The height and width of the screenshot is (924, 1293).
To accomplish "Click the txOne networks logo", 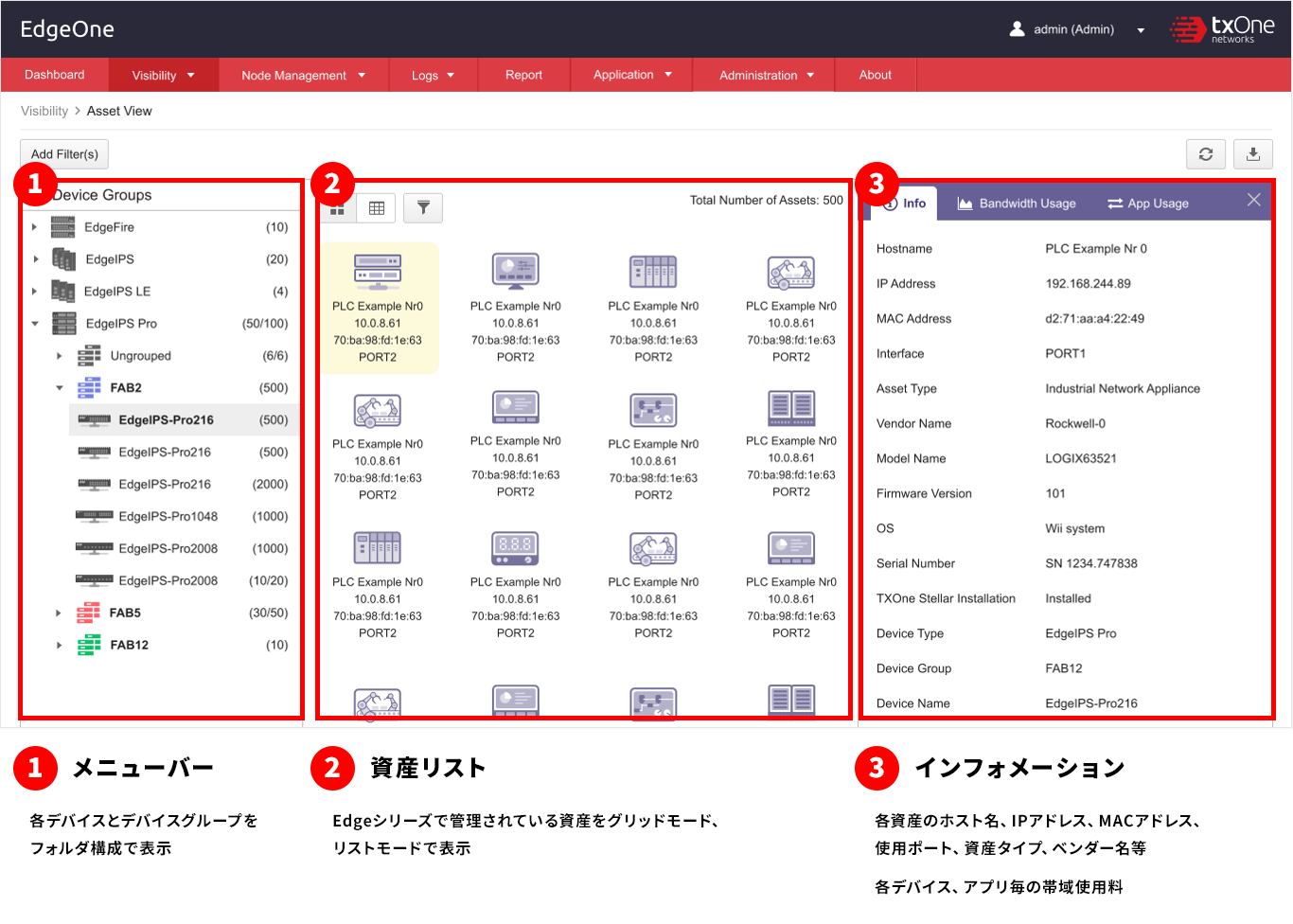I will (x=1222, y=29).
